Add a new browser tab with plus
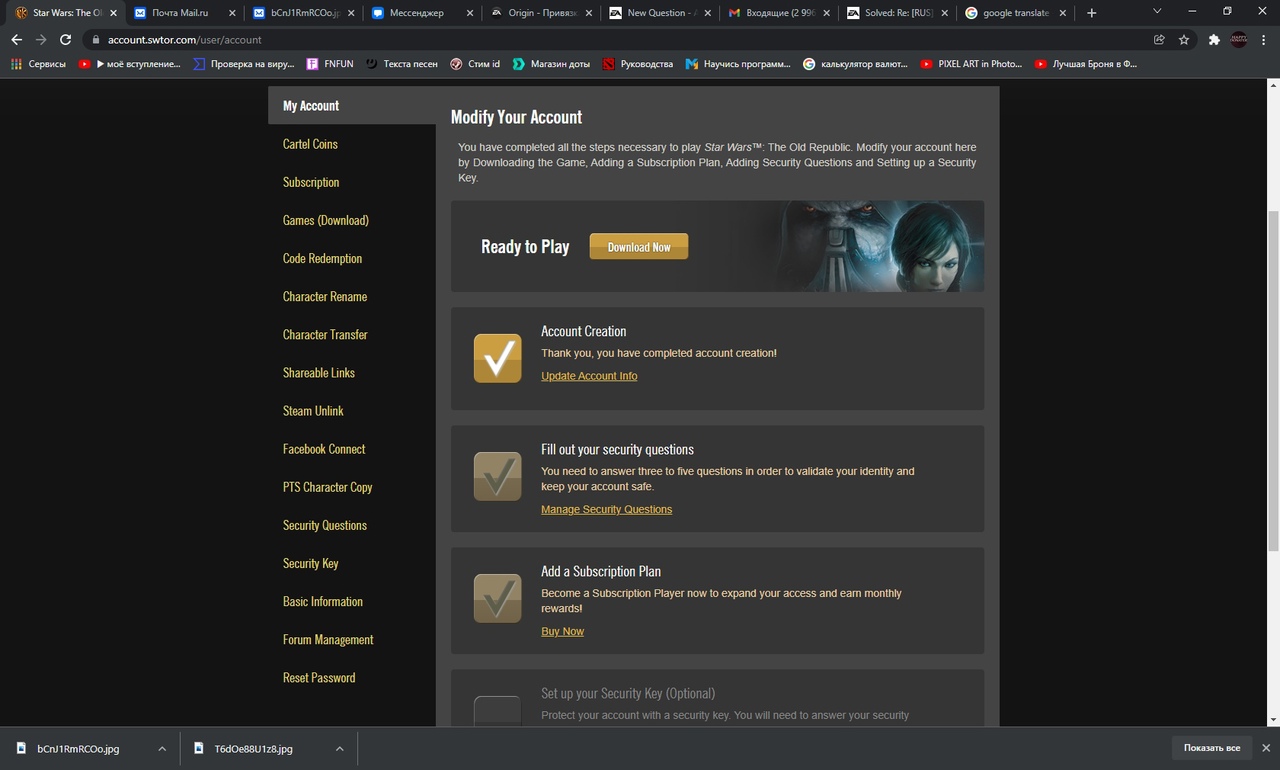 [1091, 13]
